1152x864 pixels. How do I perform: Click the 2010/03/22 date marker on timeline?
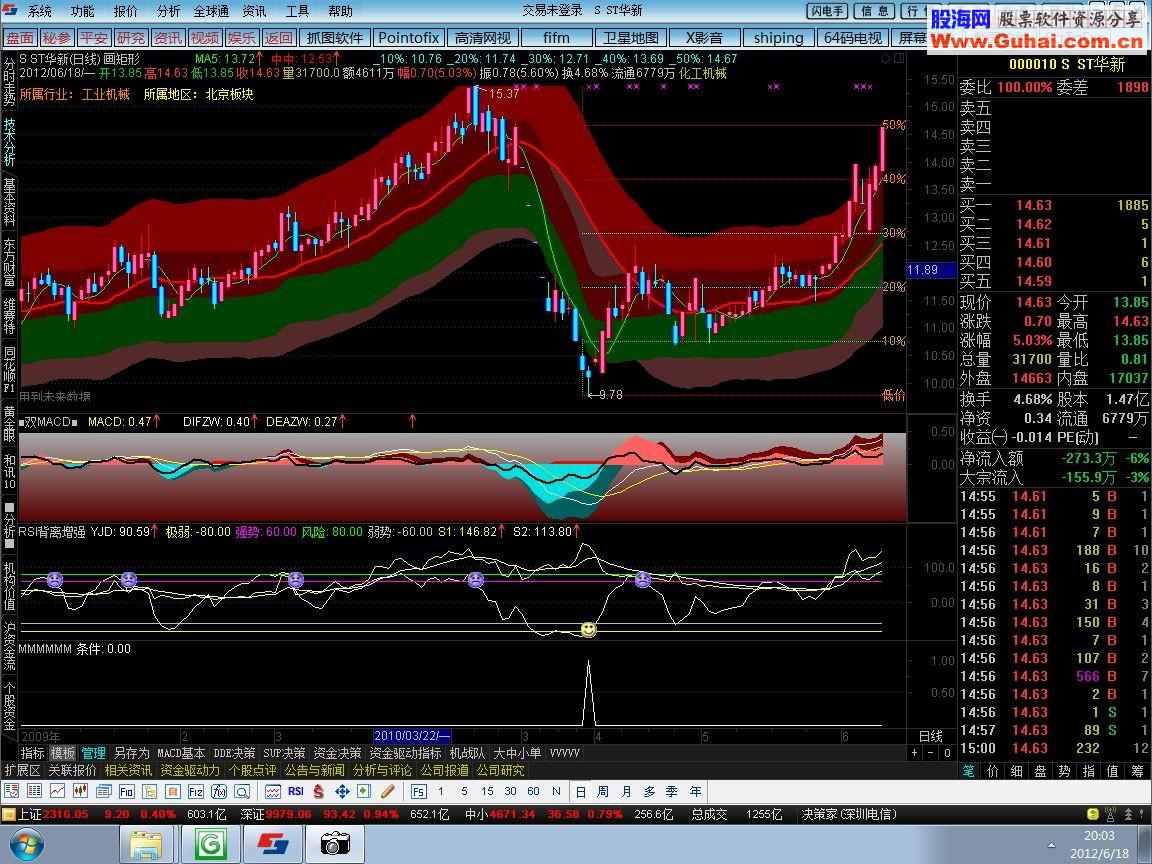412,735
